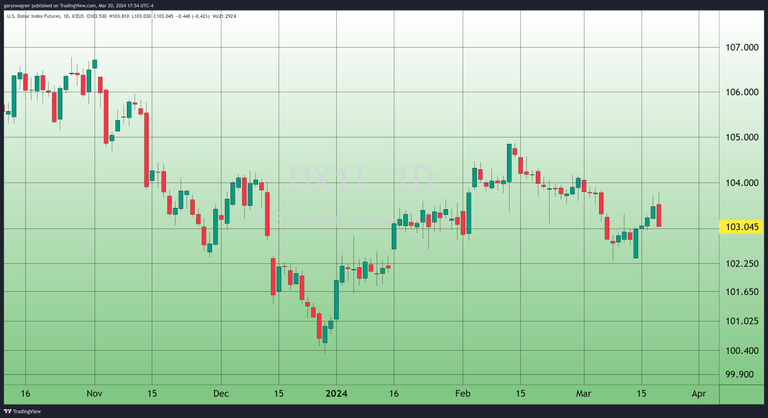Viewport: 768px width, 418px height.
Task: Select the 2024 label on time axis
Action: coord(337,394)
